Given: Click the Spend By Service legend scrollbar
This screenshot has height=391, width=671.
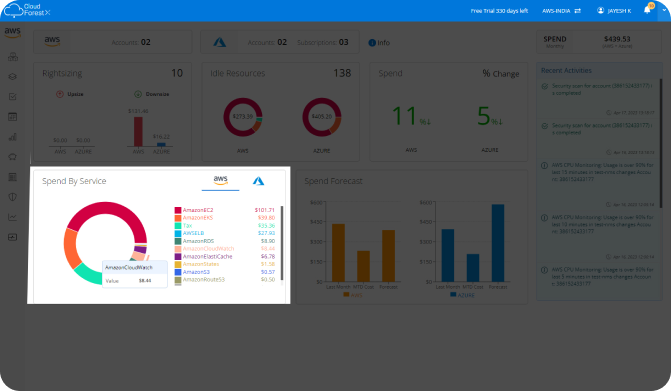Looking at the screenshot, I should (x=282, y=243).
